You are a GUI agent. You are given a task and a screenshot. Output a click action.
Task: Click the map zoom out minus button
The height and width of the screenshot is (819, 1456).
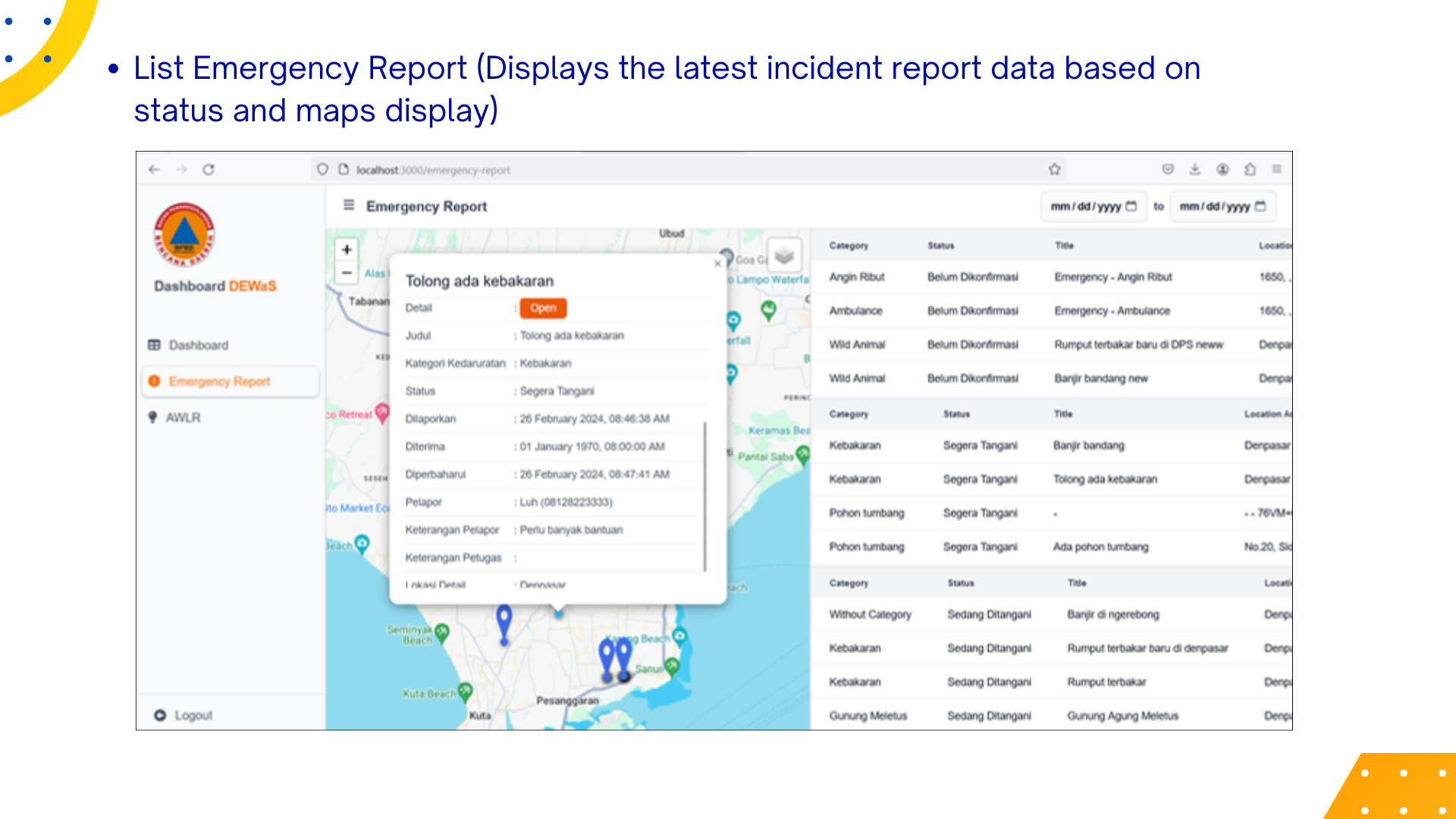tap(347, 272)
